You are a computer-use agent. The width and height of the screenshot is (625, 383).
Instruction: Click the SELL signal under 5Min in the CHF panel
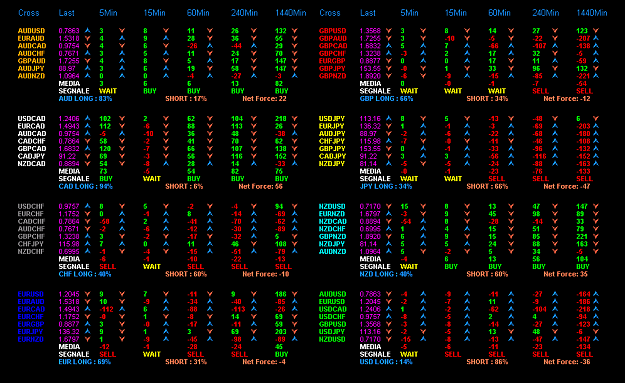(107, 267)
